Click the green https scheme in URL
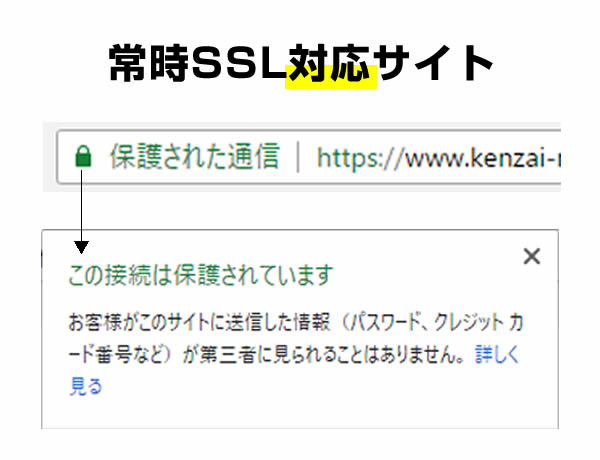Screen dimensions: 600x460 click(x=348, y=158)
